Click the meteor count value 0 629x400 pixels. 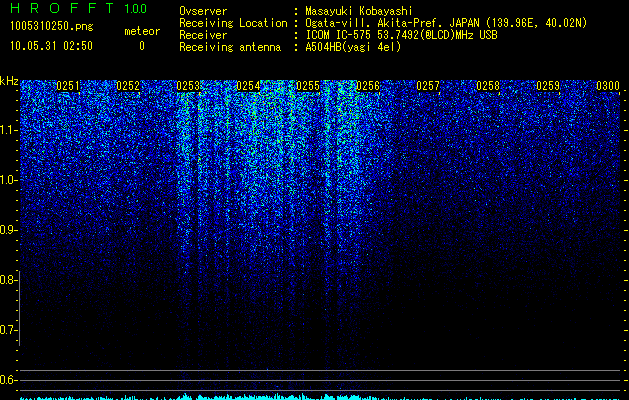[142, 46]
